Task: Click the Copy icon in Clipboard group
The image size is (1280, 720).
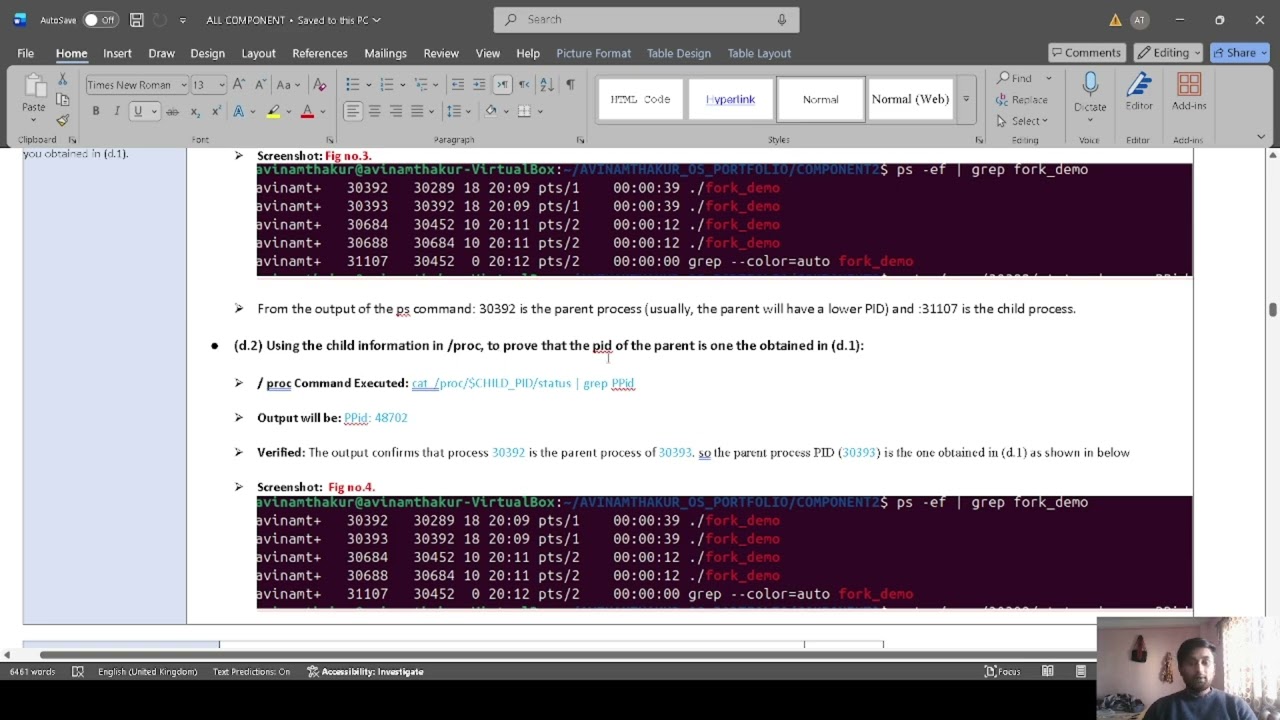Action: point(62,100)
